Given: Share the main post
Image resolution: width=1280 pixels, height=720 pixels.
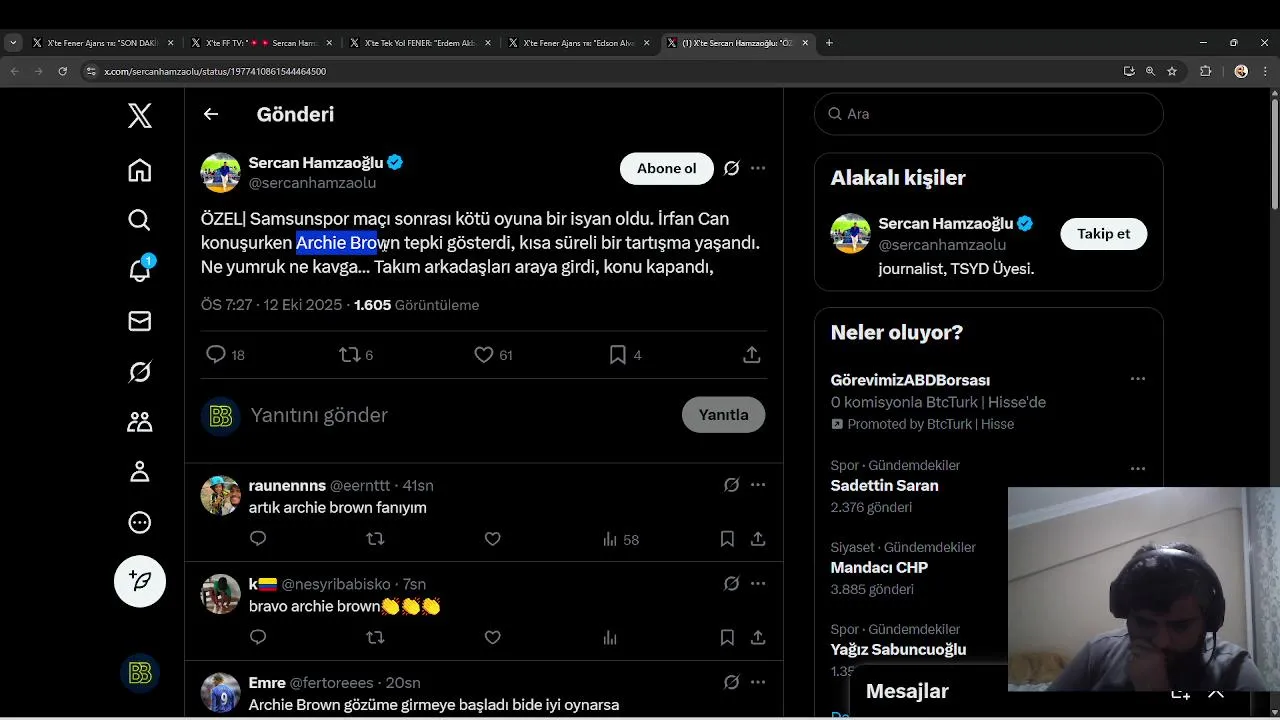Looking at the screenshot, I should point(752,355).
